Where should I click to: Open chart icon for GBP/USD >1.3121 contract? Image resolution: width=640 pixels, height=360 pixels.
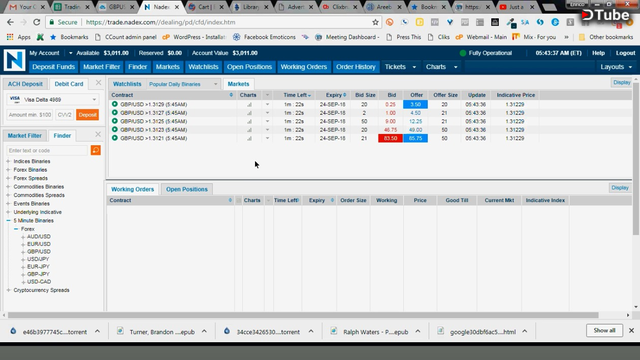[249, 138]
